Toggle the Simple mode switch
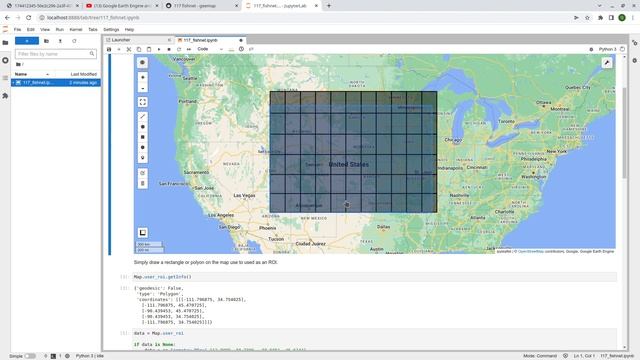The width and height of the screenshot is (640, 360). click(x=30, y=356)
